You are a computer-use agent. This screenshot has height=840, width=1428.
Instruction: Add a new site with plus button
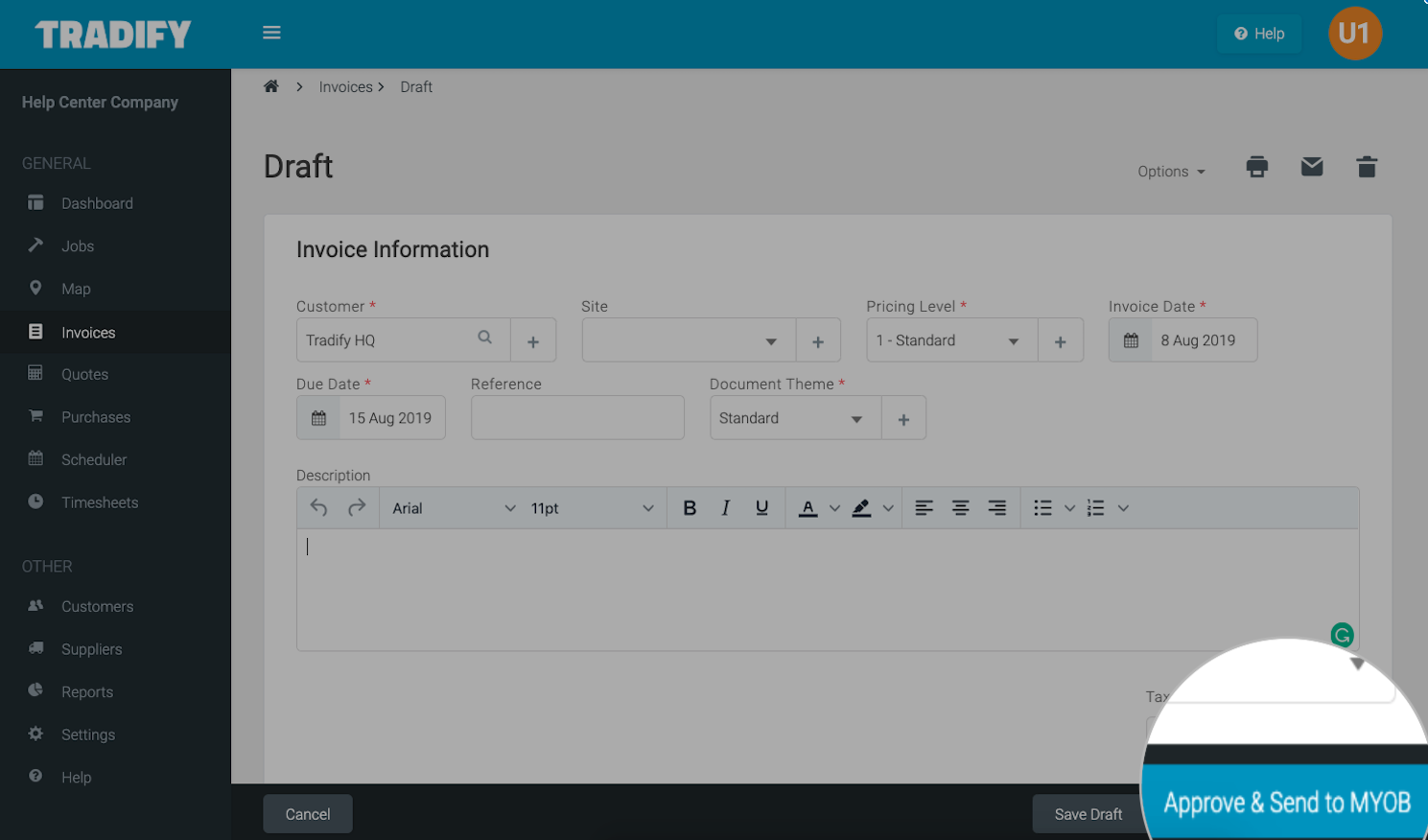click(x=818, y=341)
